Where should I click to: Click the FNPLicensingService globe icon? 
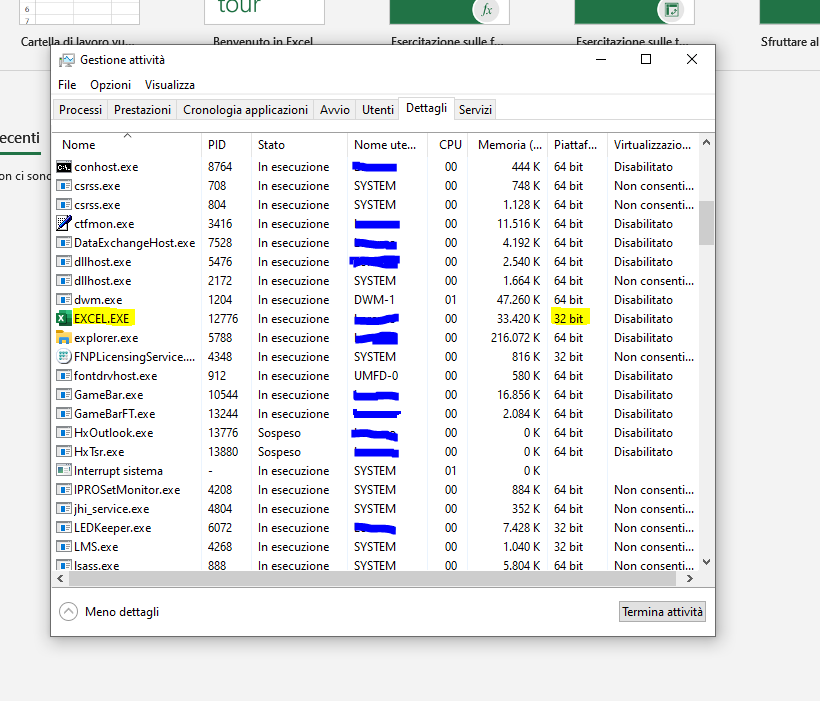(x=64, y=357)
